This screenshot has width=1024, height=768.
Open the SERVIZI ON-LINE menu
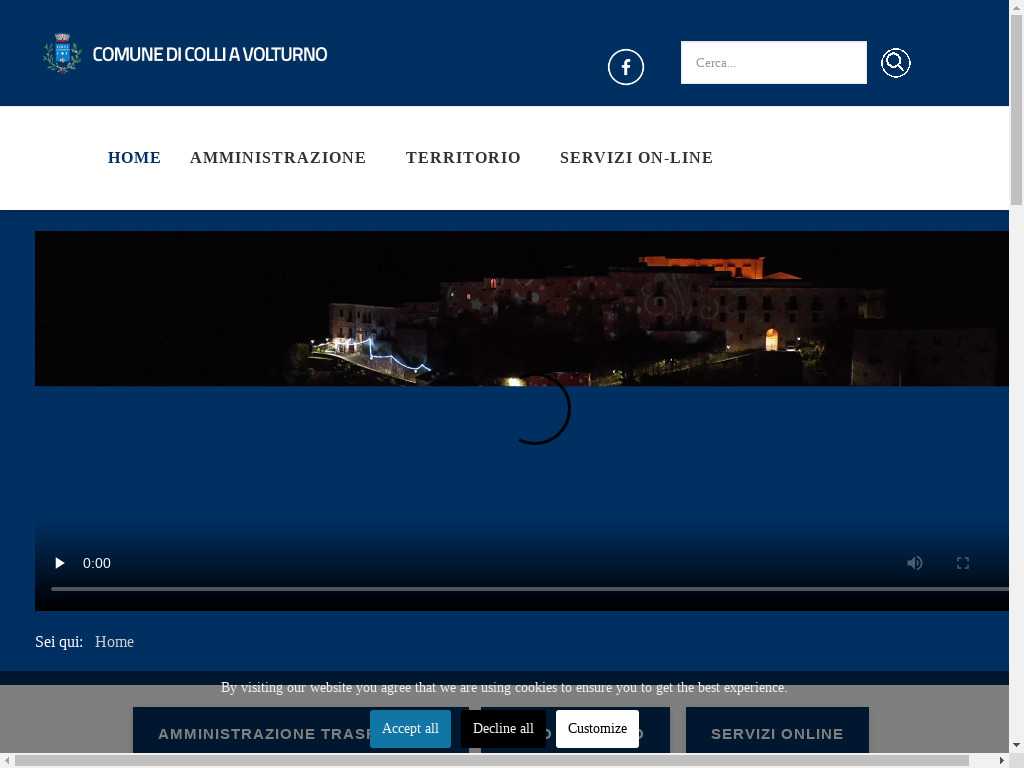(x=636, y=157)
